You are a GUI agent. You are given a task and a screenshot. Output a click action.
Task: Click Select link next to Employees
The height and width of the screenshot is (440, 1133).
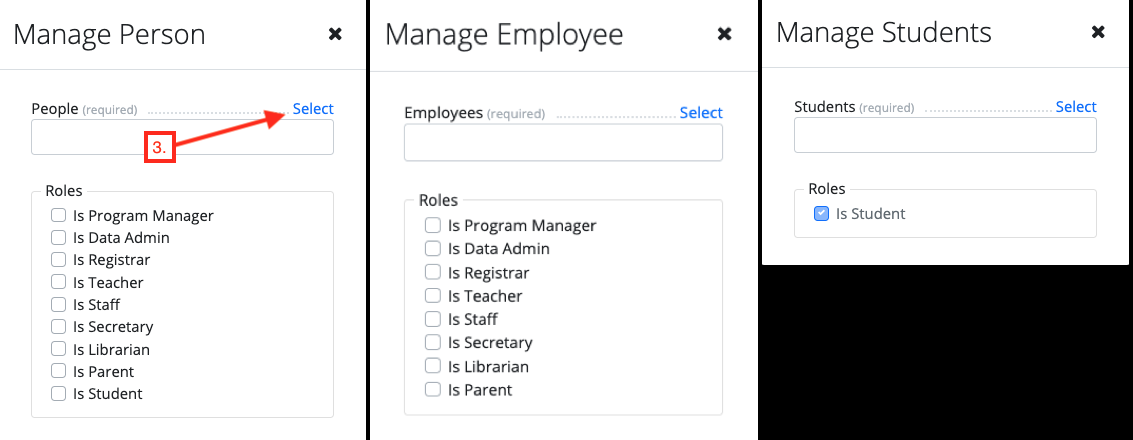pos(701,113)
